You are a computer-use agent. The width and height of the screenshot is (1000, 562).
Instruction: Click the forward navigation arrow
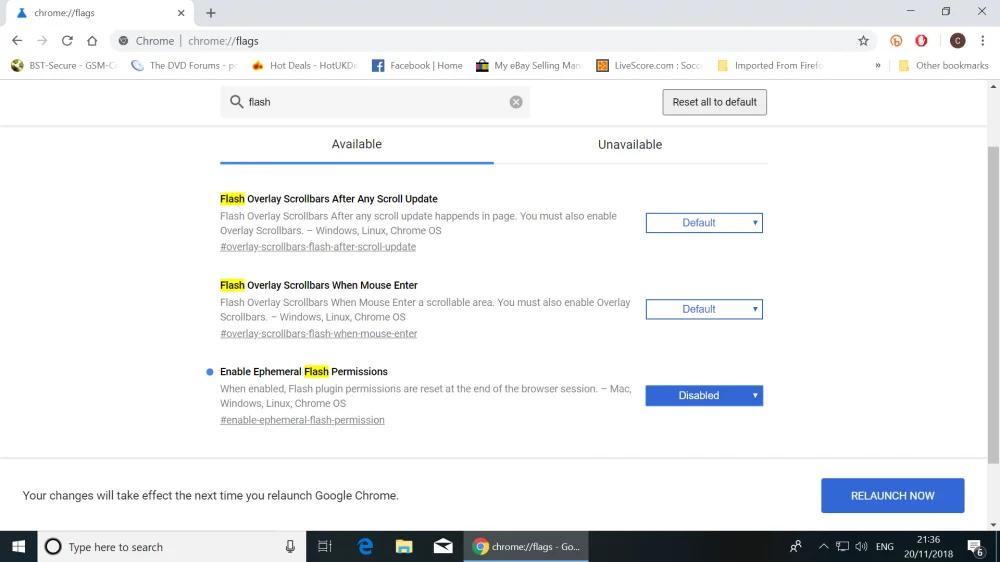coord(42,41)
